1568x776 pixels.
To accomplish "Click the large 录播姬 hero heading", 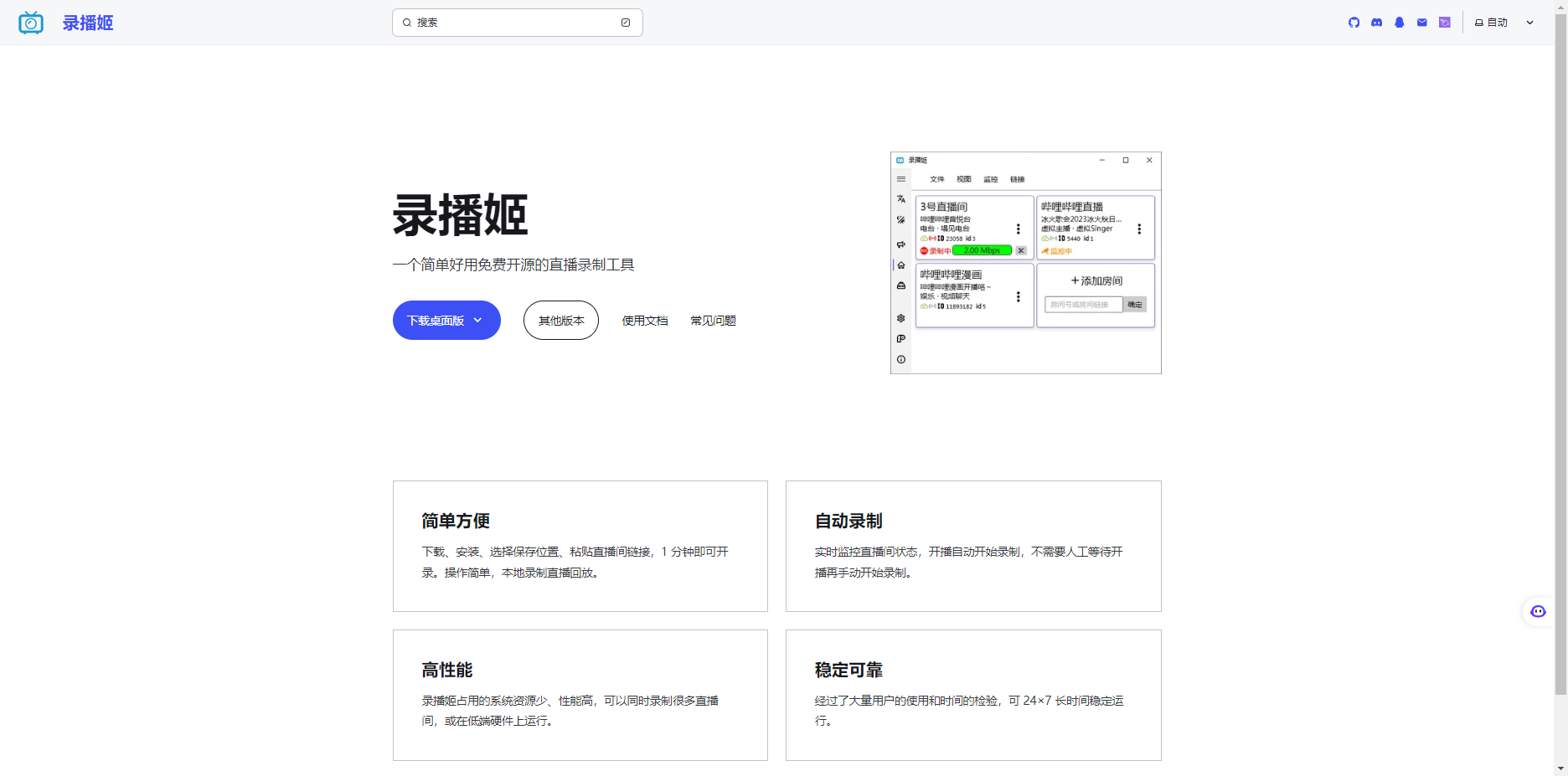I will (x=461, y=215).
